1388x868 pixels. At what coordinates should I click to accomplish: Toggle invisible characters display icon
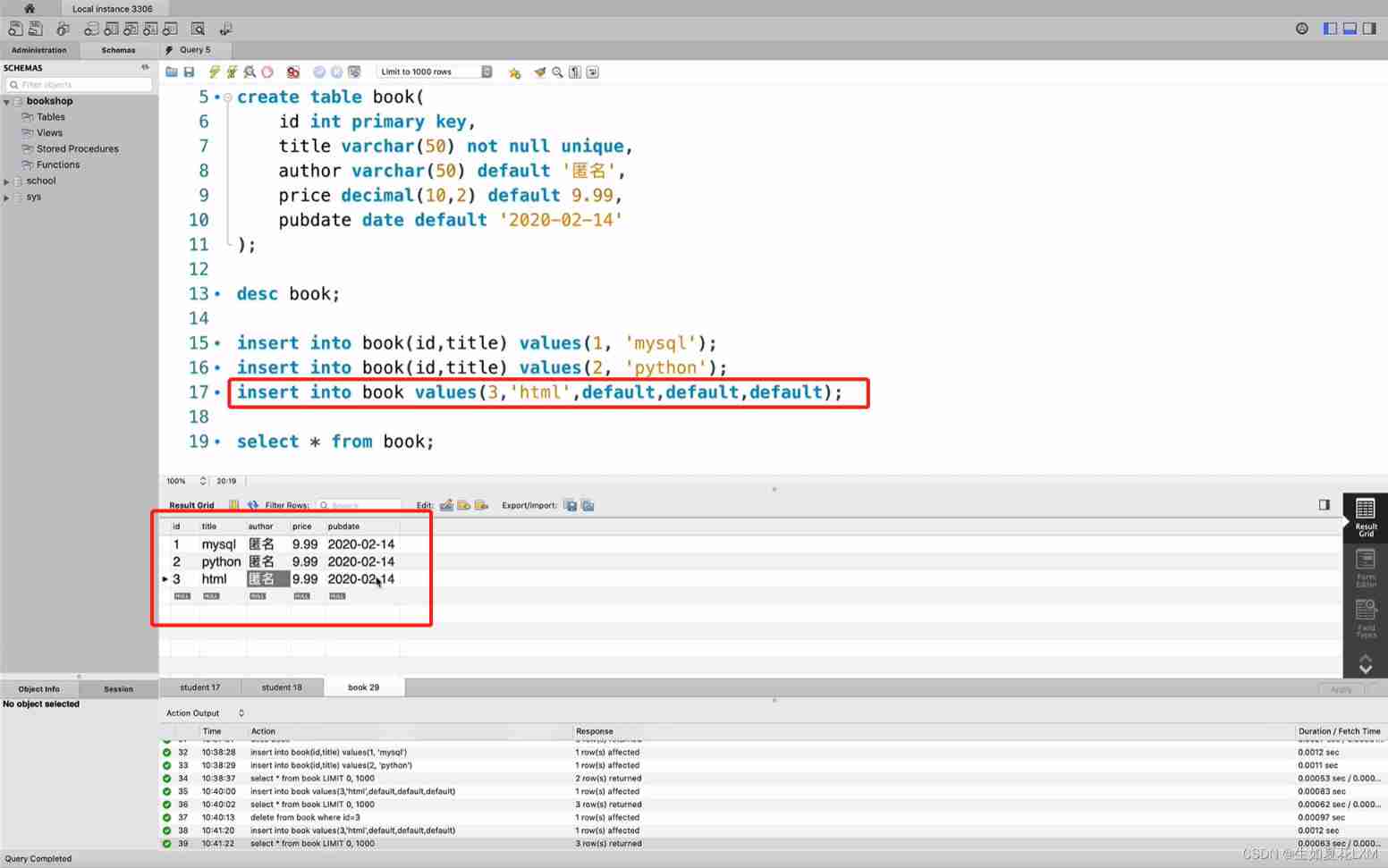tap(575, 72)
